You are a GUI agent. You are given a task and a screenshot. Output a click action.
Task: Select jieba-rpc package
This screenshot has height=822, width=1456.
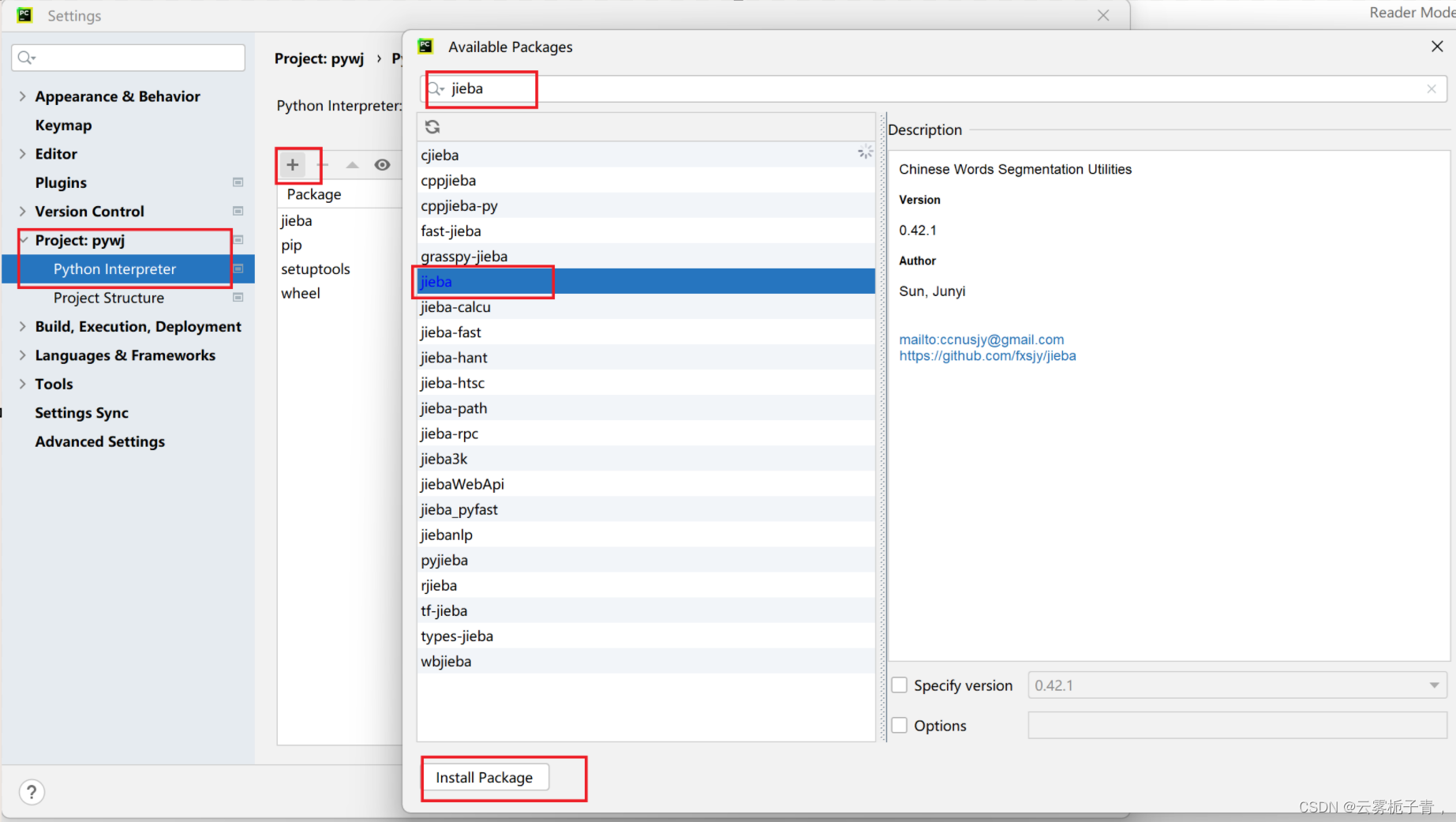pyautogui.click(x=646, y=433)
